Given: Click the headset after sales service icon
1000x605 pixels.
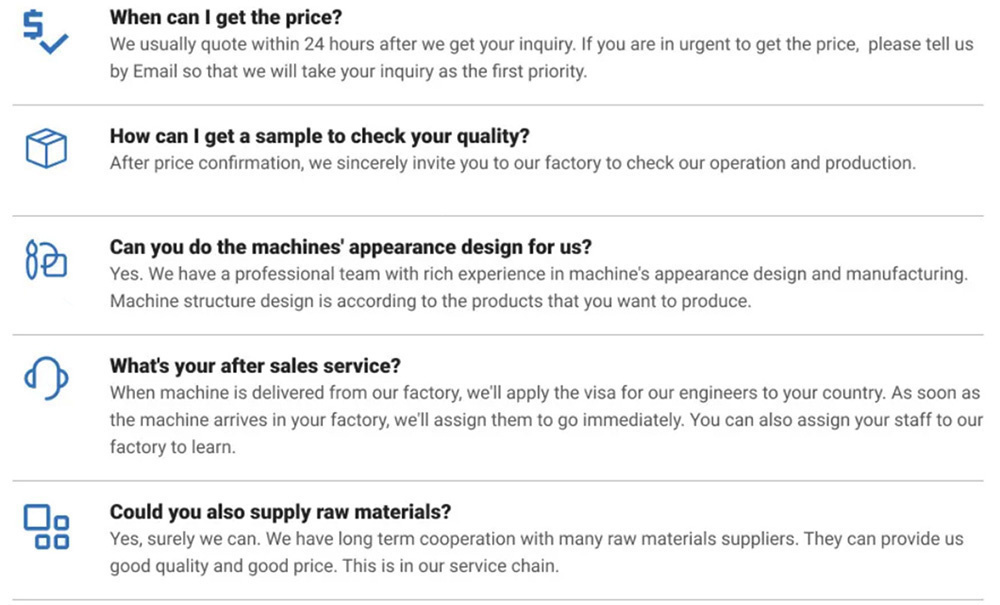Looking at the screenshot, I should point(45,377).
